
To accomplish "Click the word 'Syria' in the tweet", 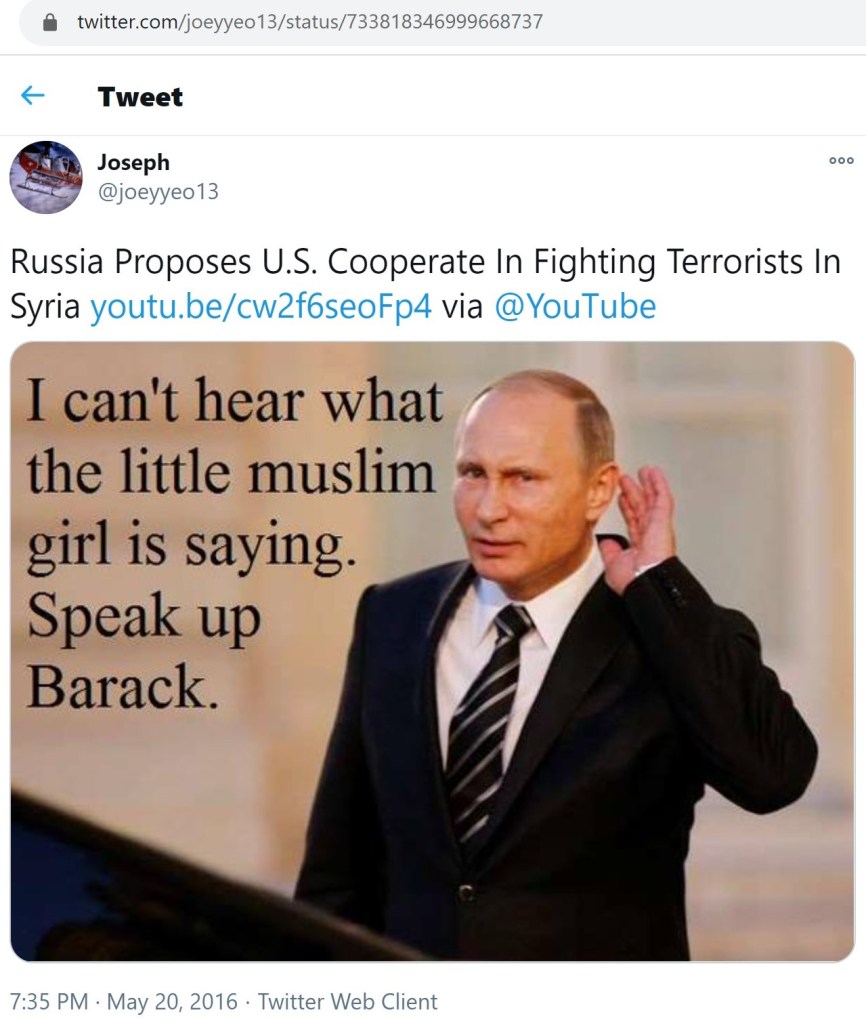I will 45,307.
